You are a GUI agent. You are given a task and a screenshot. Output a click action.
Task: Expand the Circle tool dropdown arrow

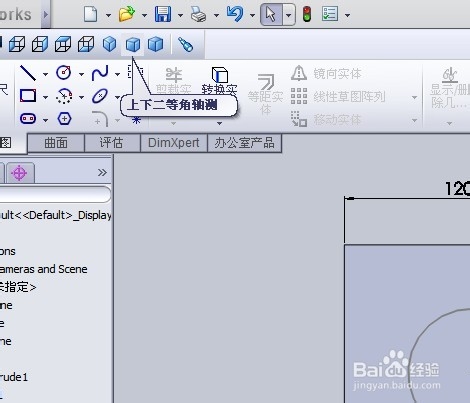click(81, 74)
